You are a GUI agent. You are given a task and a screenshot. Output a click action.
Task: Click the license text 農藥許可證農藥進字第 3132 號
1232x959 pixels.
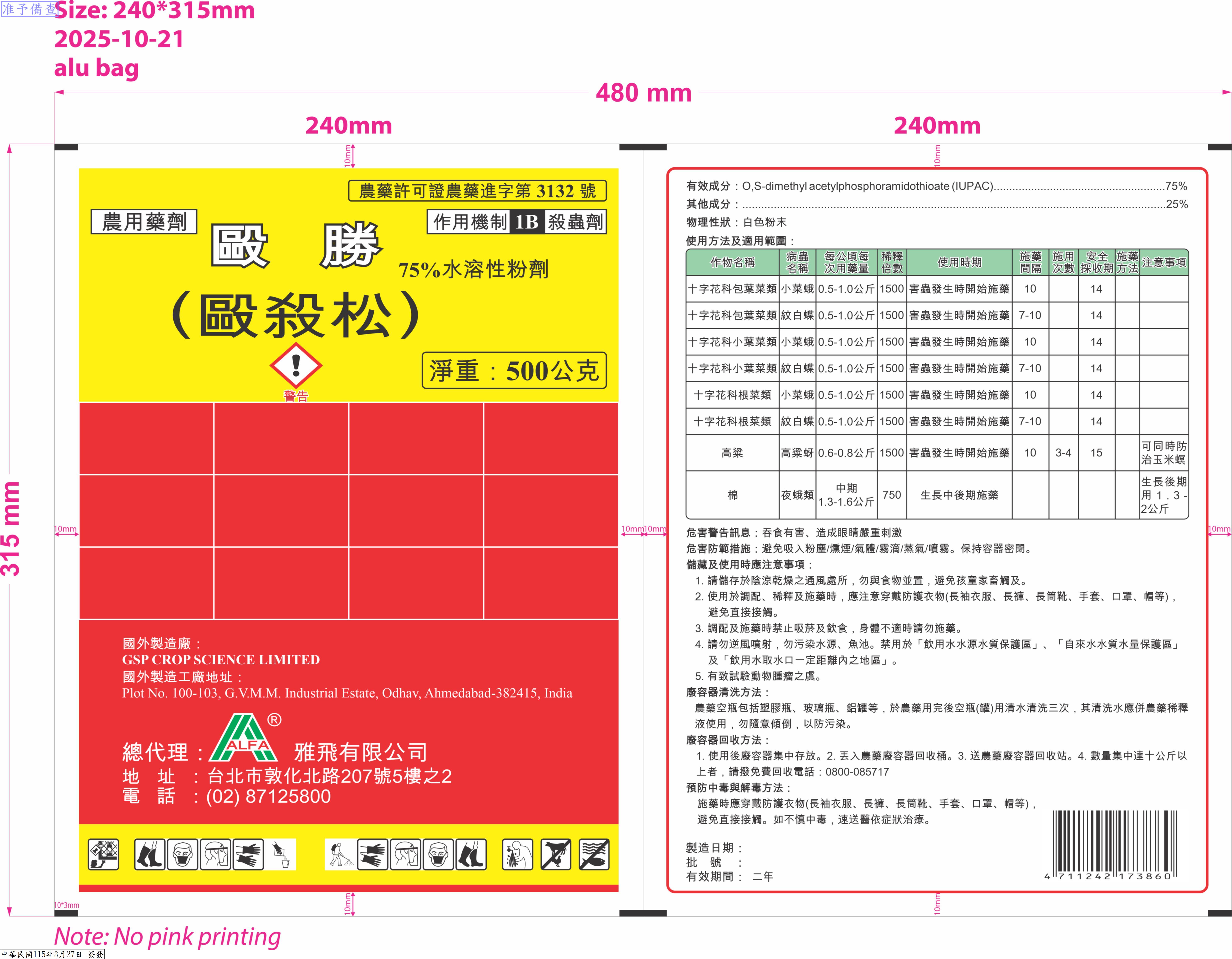point(477,191)
